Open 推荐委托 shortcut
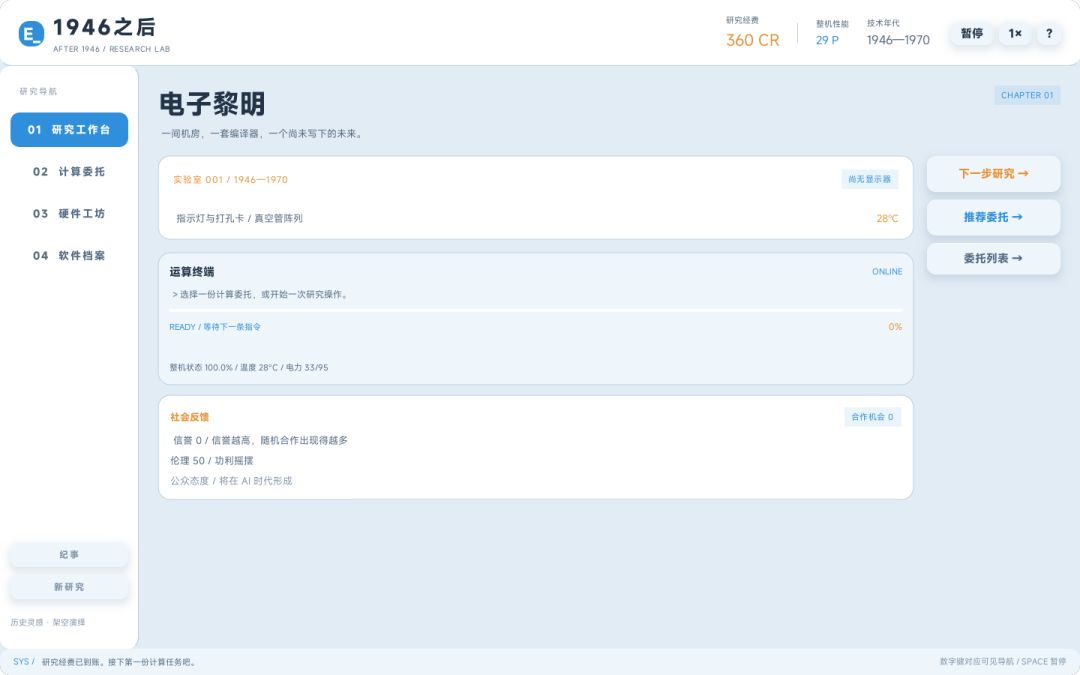The height and width of the screenshot is (675, 1080). [x=993, y=217]
